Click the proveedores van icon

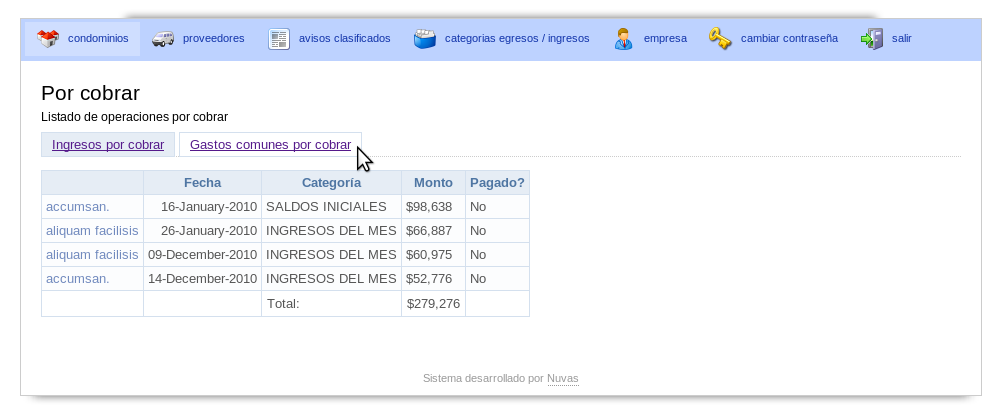tap(162, 39)
